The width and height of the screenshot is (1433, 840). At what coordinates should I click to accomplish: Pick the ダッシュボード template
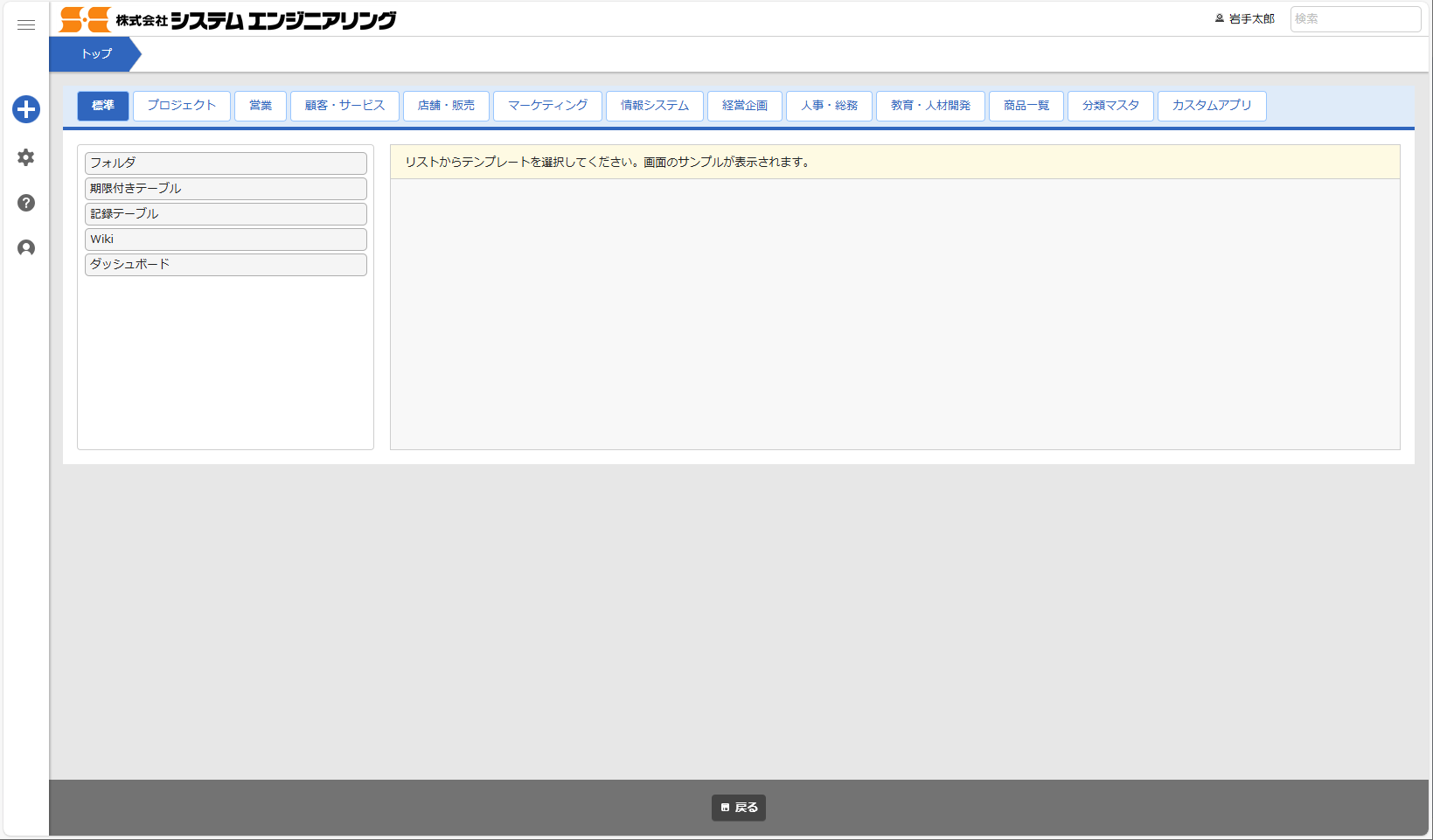pos(226,265)
